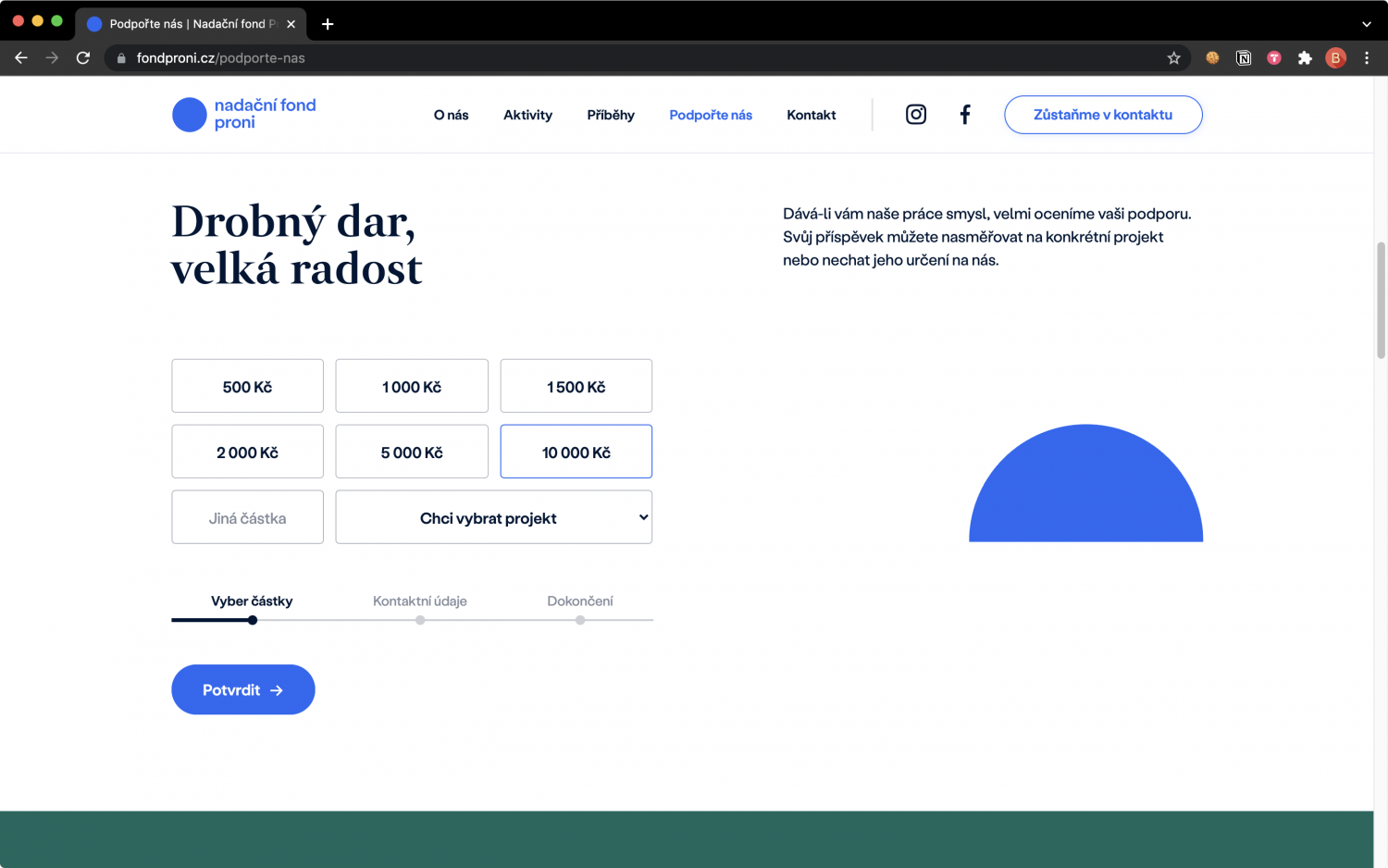Expand the Chci vybrat projekt dropdown
The height and width of the screenshot is (868, 1388).
click(x=493, y=518)
